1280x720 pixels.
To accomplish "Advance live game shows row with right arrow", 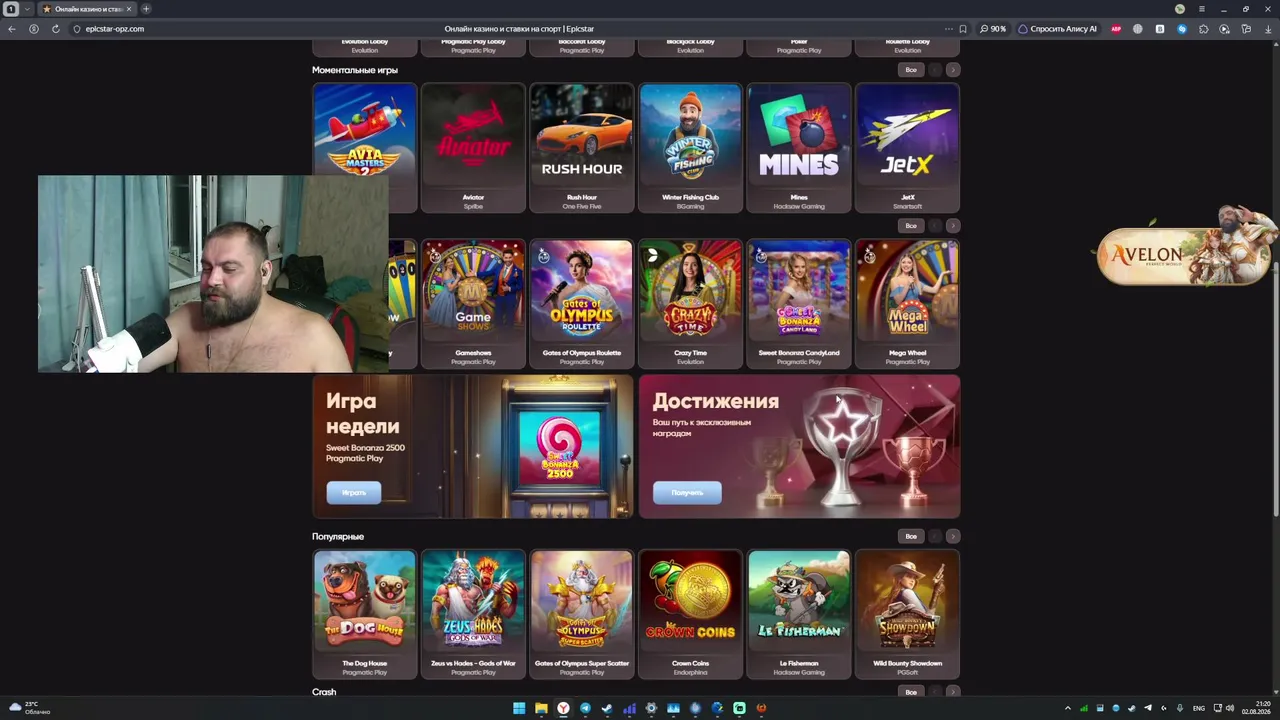I will 953,226.
